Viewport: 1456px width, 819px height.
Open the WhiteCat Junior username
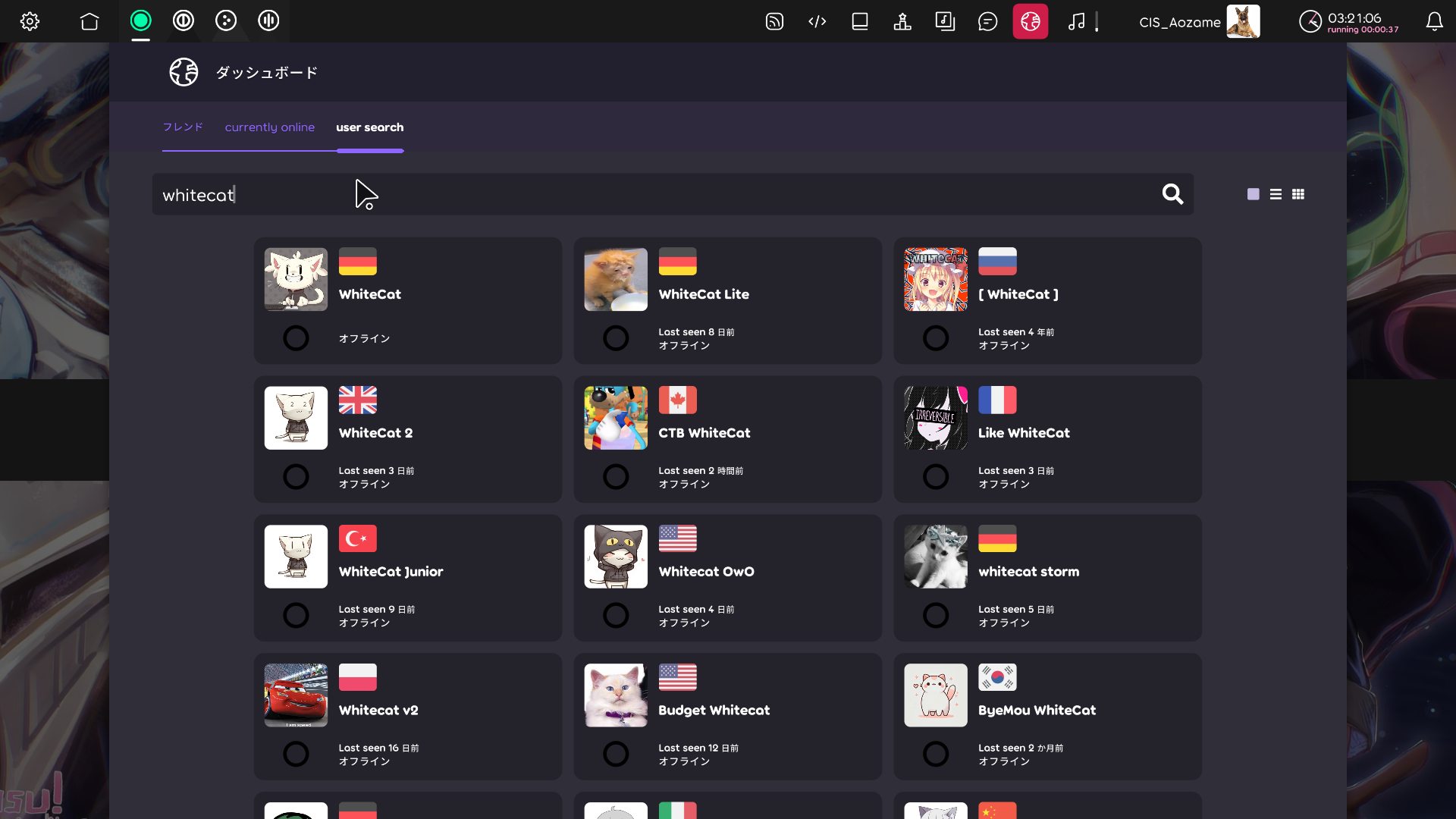[x=391, y=572]
